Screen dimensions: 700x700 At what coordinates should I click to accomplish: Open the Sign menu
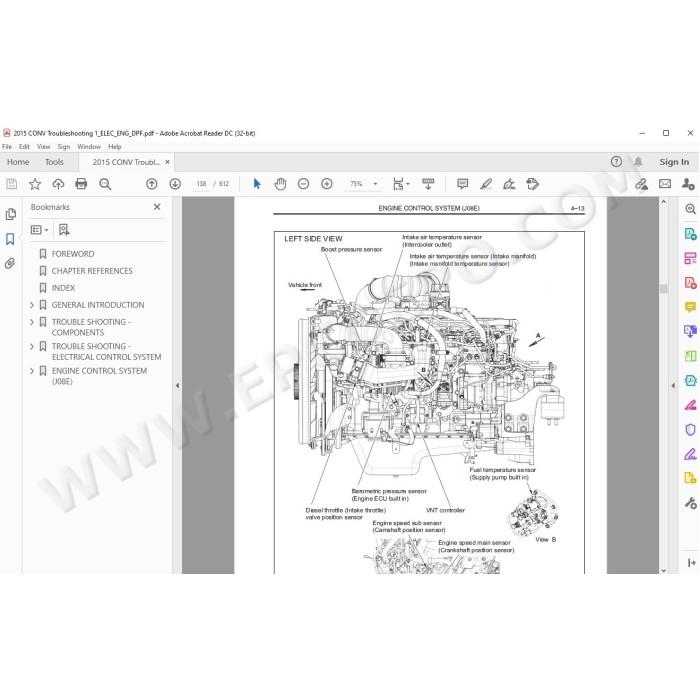64,146
